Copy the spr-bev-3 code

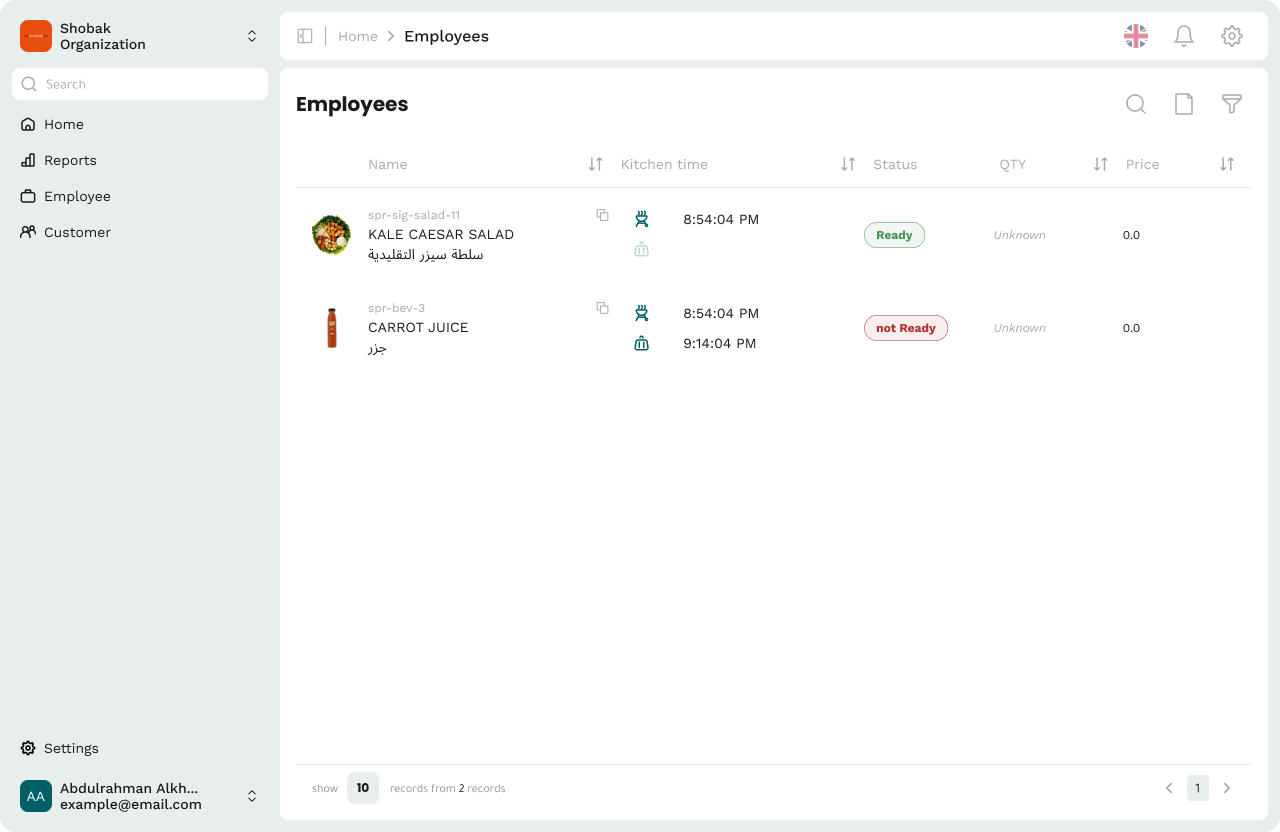(602, 308)
